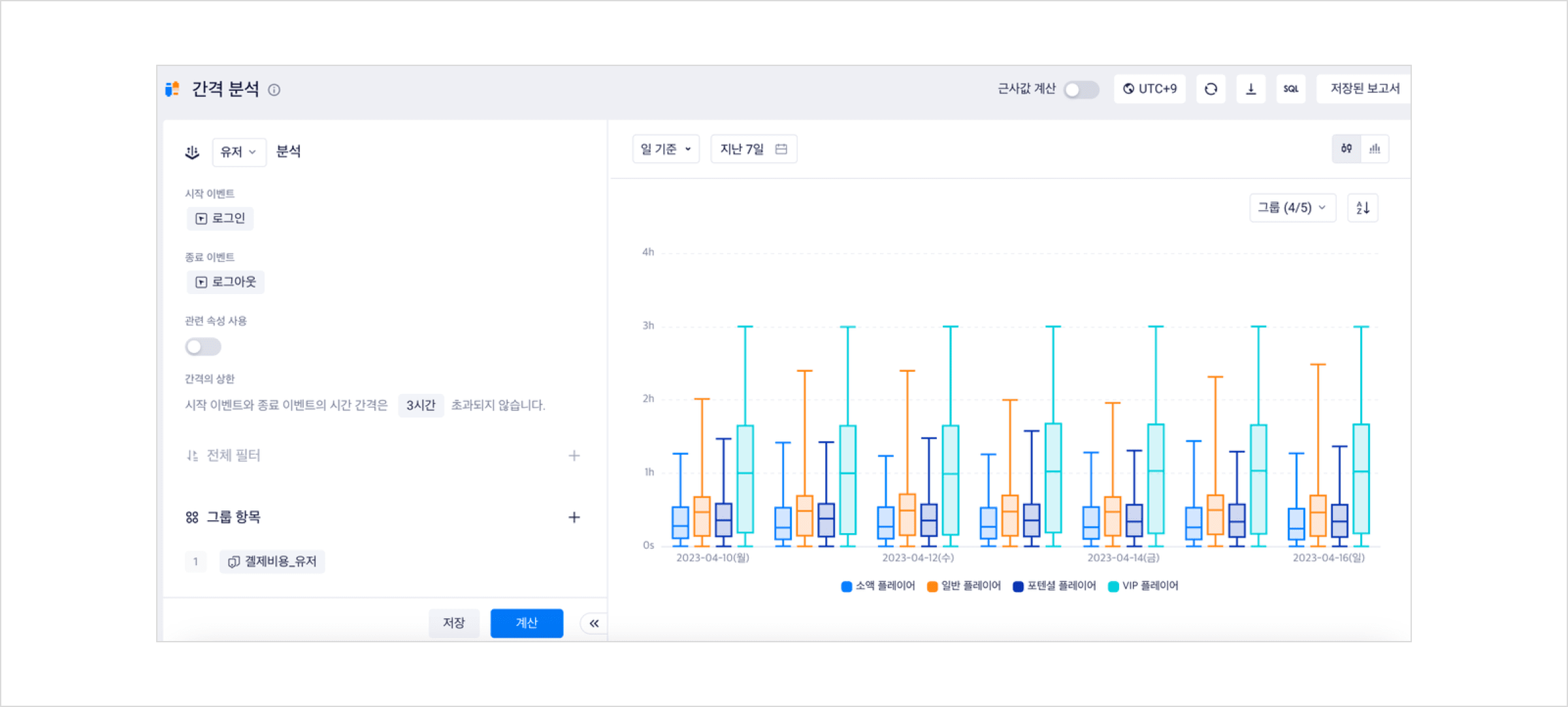This screenshot has height=707, width=1568.
Task: Toggle VIP 플레이어 legend series
Action: click(1143, 586)
